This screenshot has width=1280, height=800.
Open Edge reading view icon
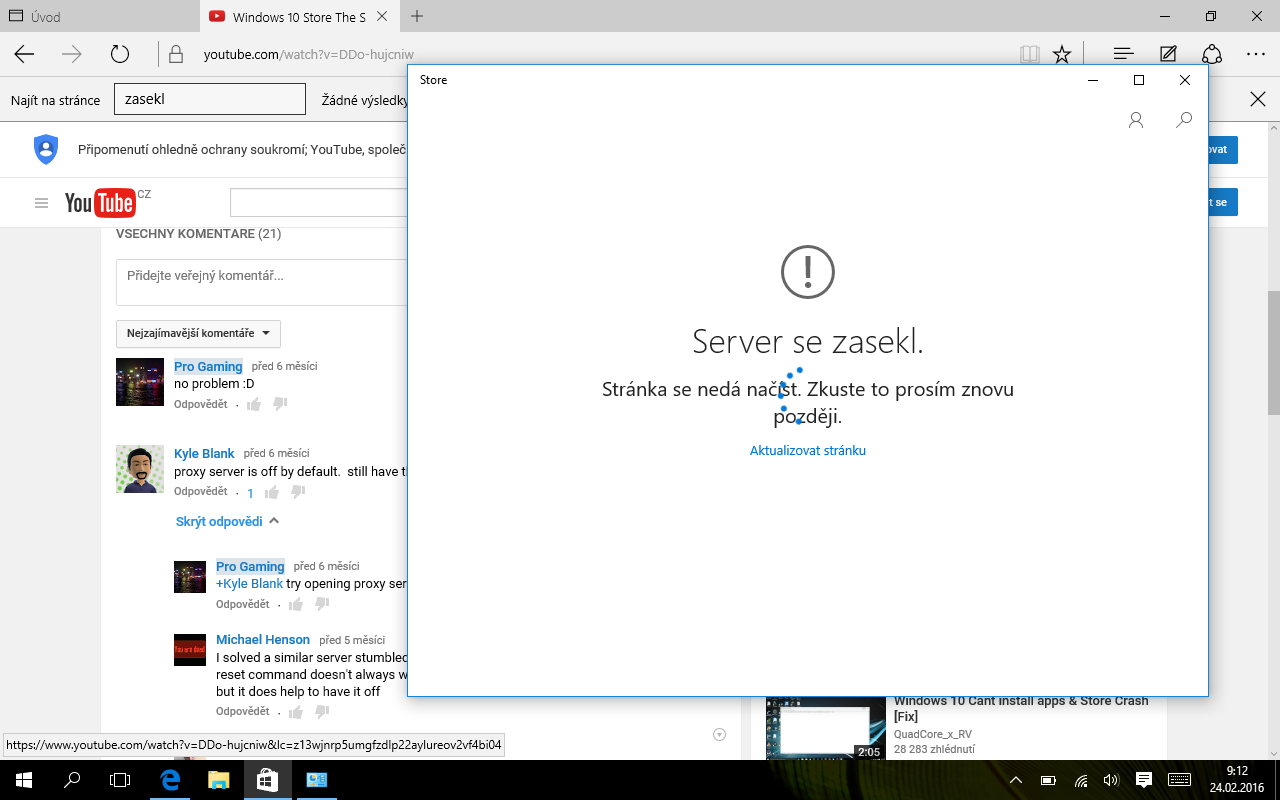coord(1029,55)
